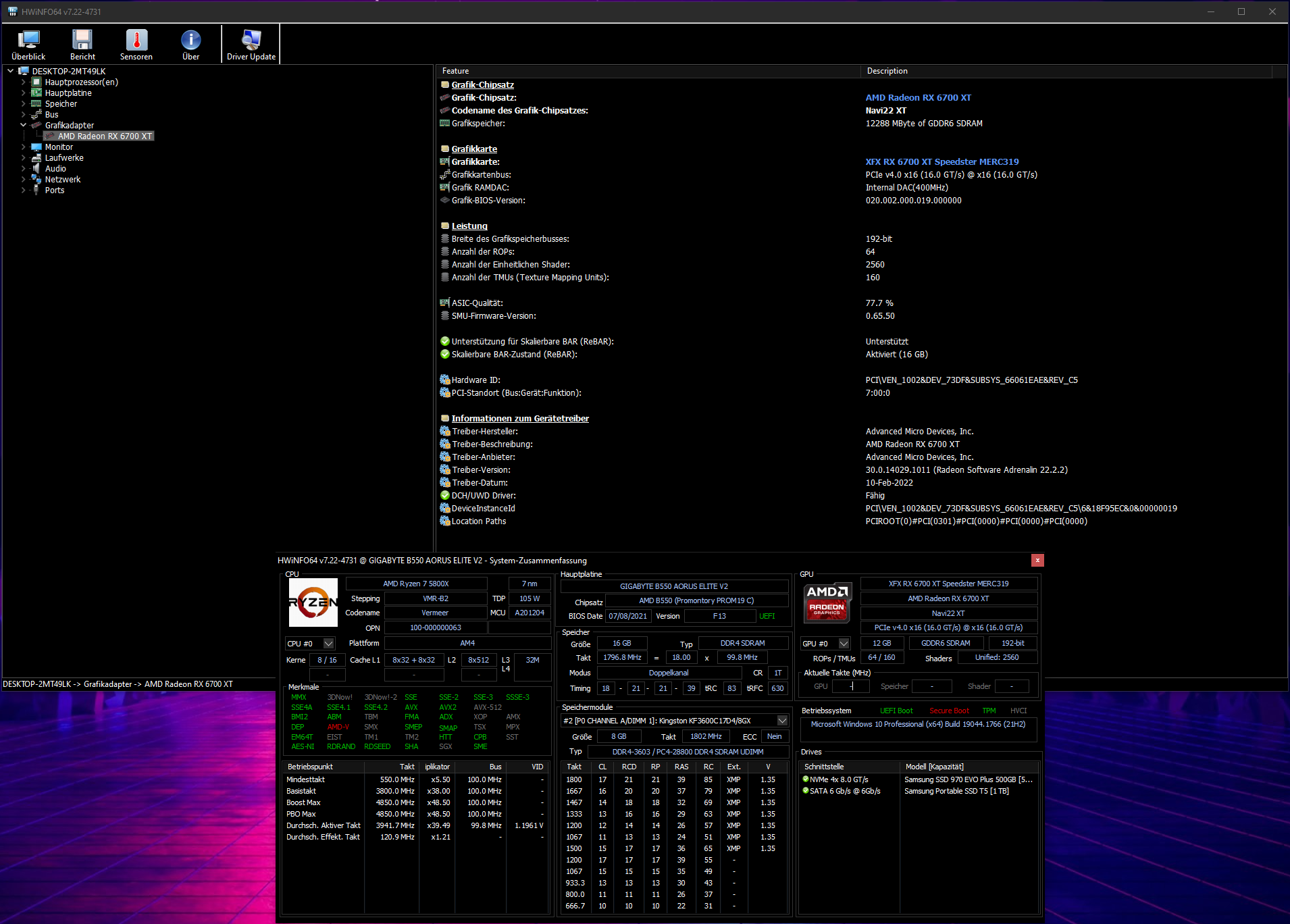Open the memory module selector dropdown
This screenshot has width=1290, height=924.
[x=782, y=721]
